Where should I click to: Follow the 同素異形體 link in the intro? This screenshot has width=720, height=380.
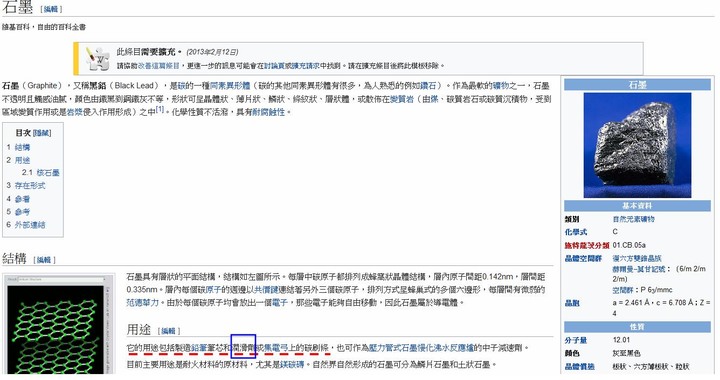pyautogui.click(x=230, y=85)
